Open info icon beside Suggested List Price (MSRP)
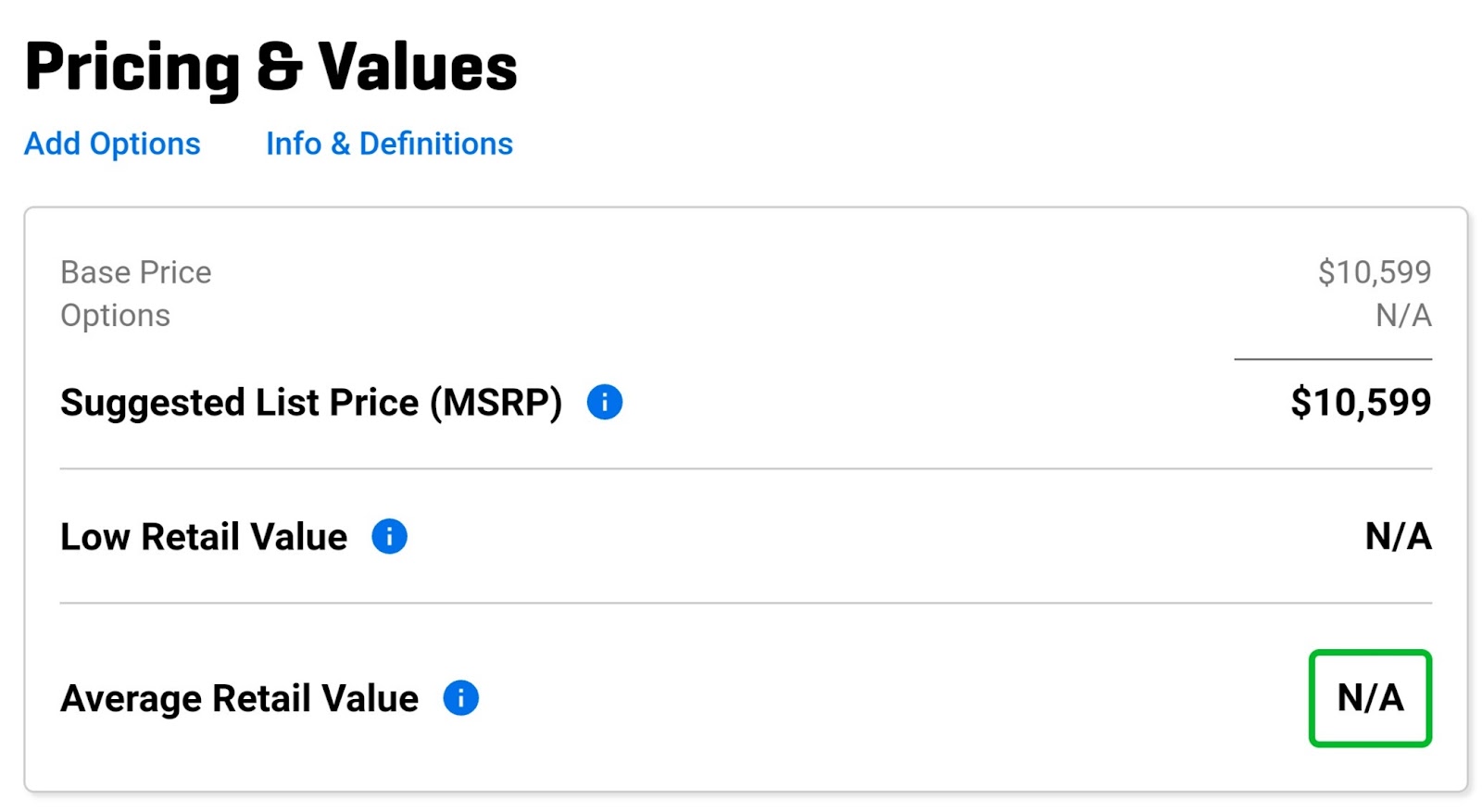Screen dimensions: 1482x812 pyautogui.click(x=605, y=402)
